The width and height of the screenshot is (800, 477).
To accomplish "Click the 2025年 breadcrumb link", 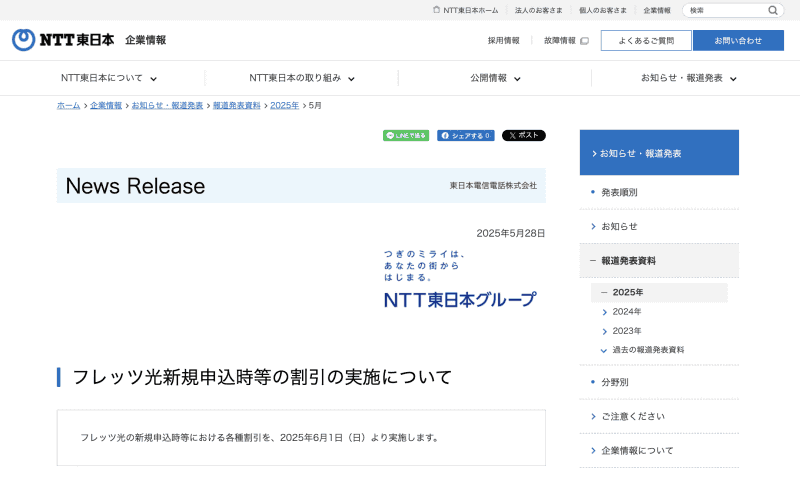I will (x=285, y=105).
